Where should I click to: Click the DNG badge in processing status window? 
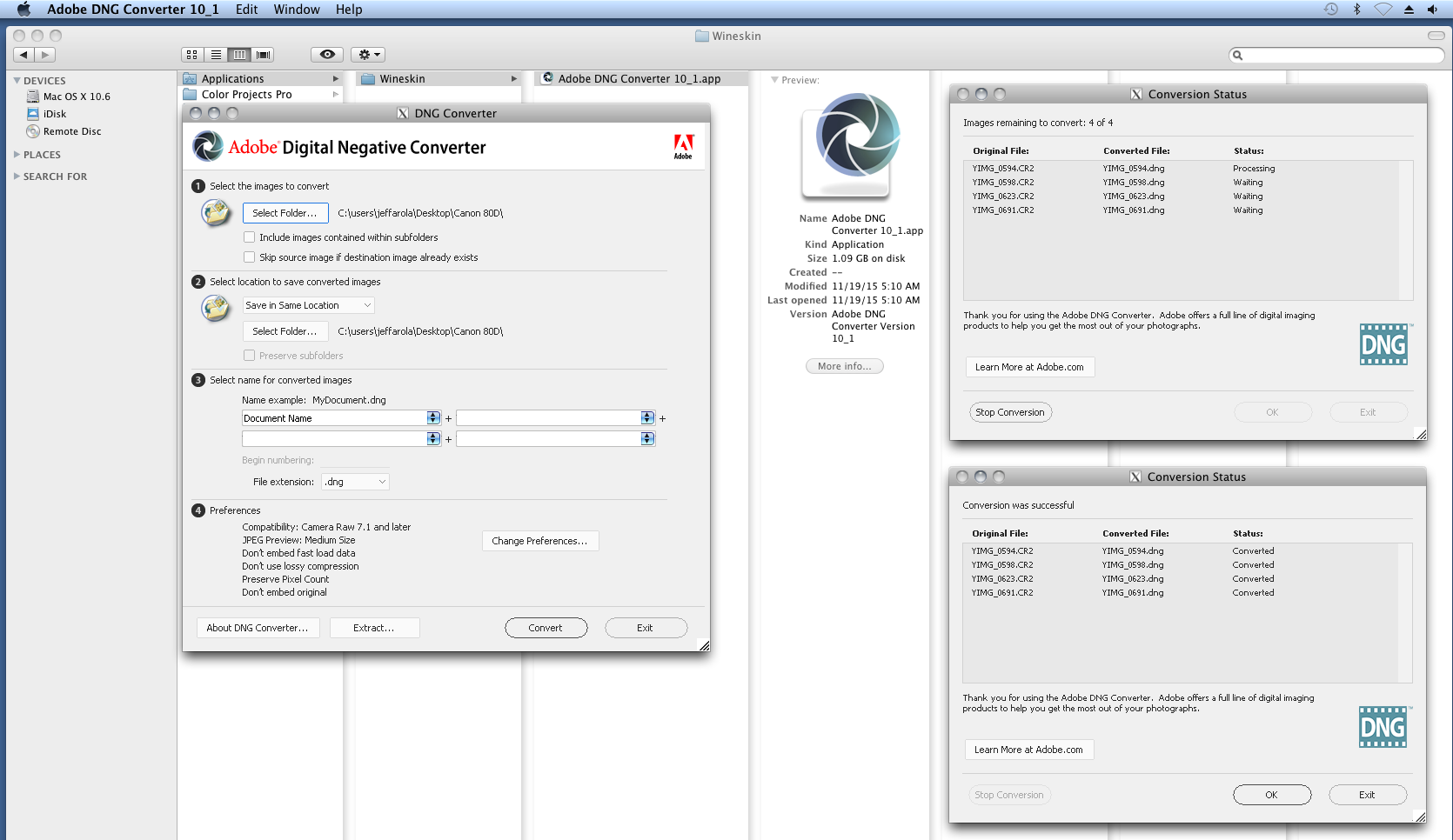tap(1384, 345)
